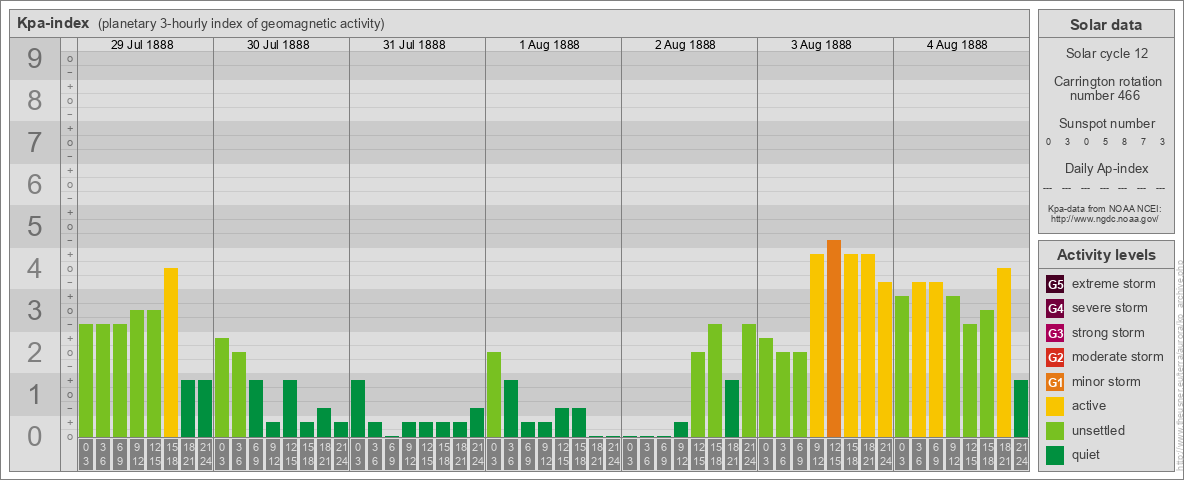Select the 29 Jul 1888 date header
Image resolution: width=1184 pixels, height=480 pixels.
coord(142,45)
